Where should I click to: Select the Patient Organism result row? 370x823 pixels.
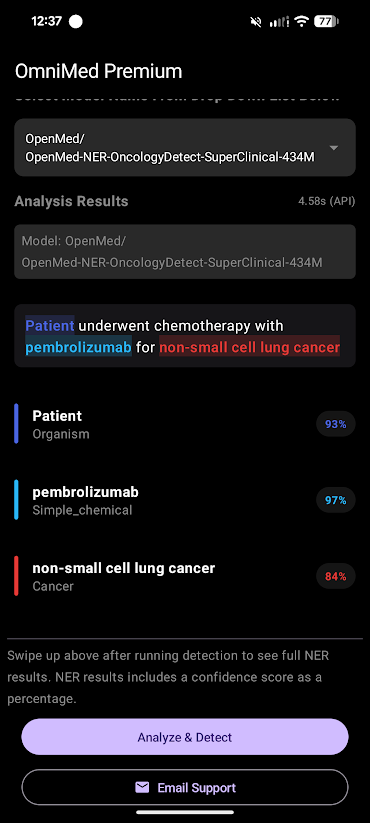pyautogui.click(x=185, y=424)
